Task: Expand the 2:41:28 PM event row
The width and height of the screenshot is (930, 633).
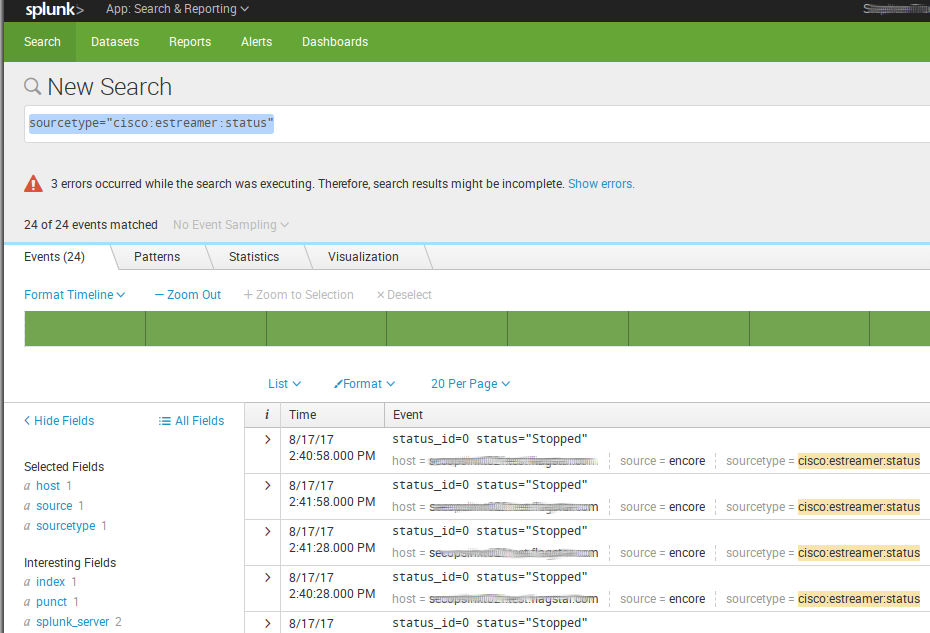Action: pos(267,531)
